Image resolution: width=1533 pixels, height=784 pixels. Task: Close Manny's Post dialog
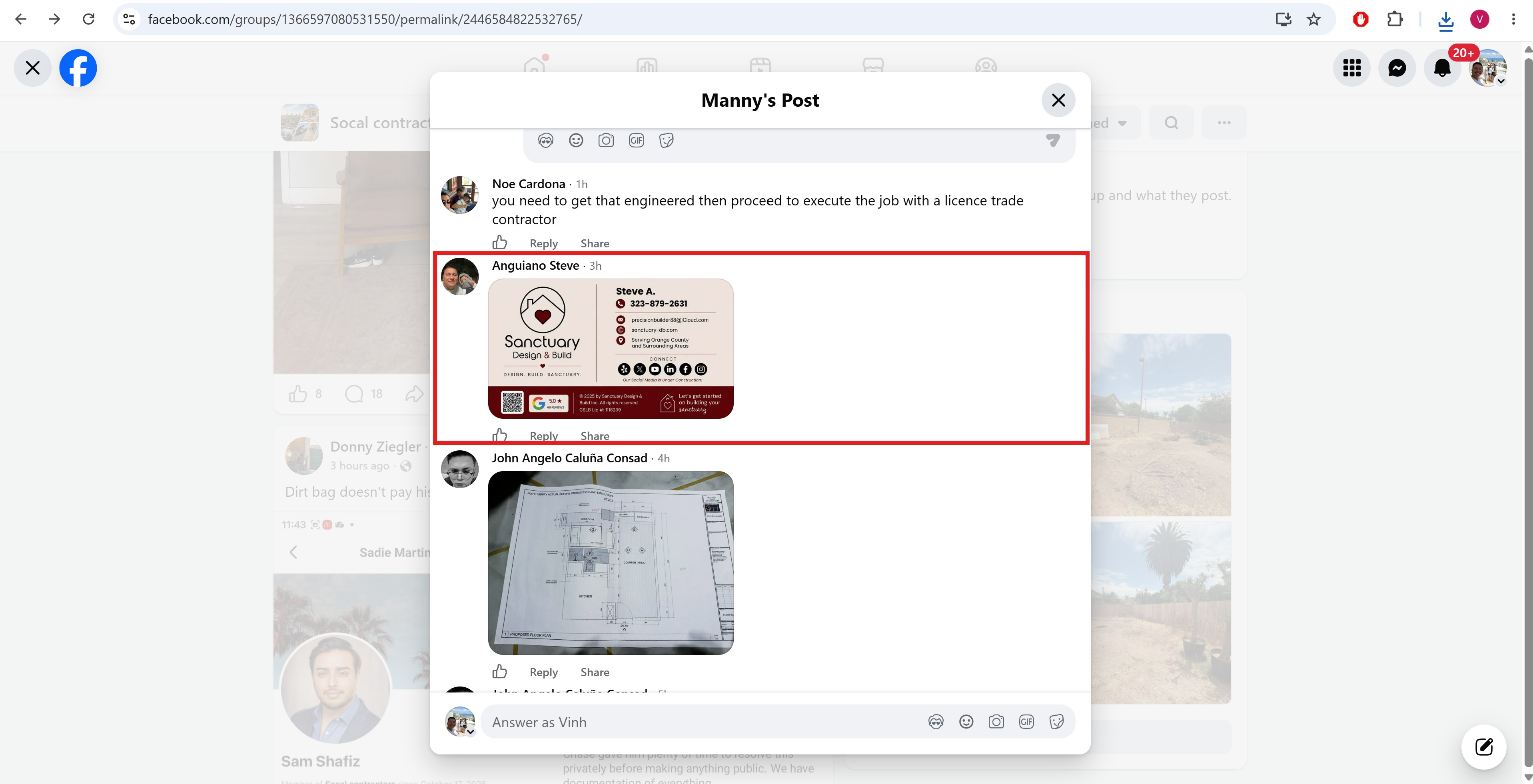coord(1058,100)
